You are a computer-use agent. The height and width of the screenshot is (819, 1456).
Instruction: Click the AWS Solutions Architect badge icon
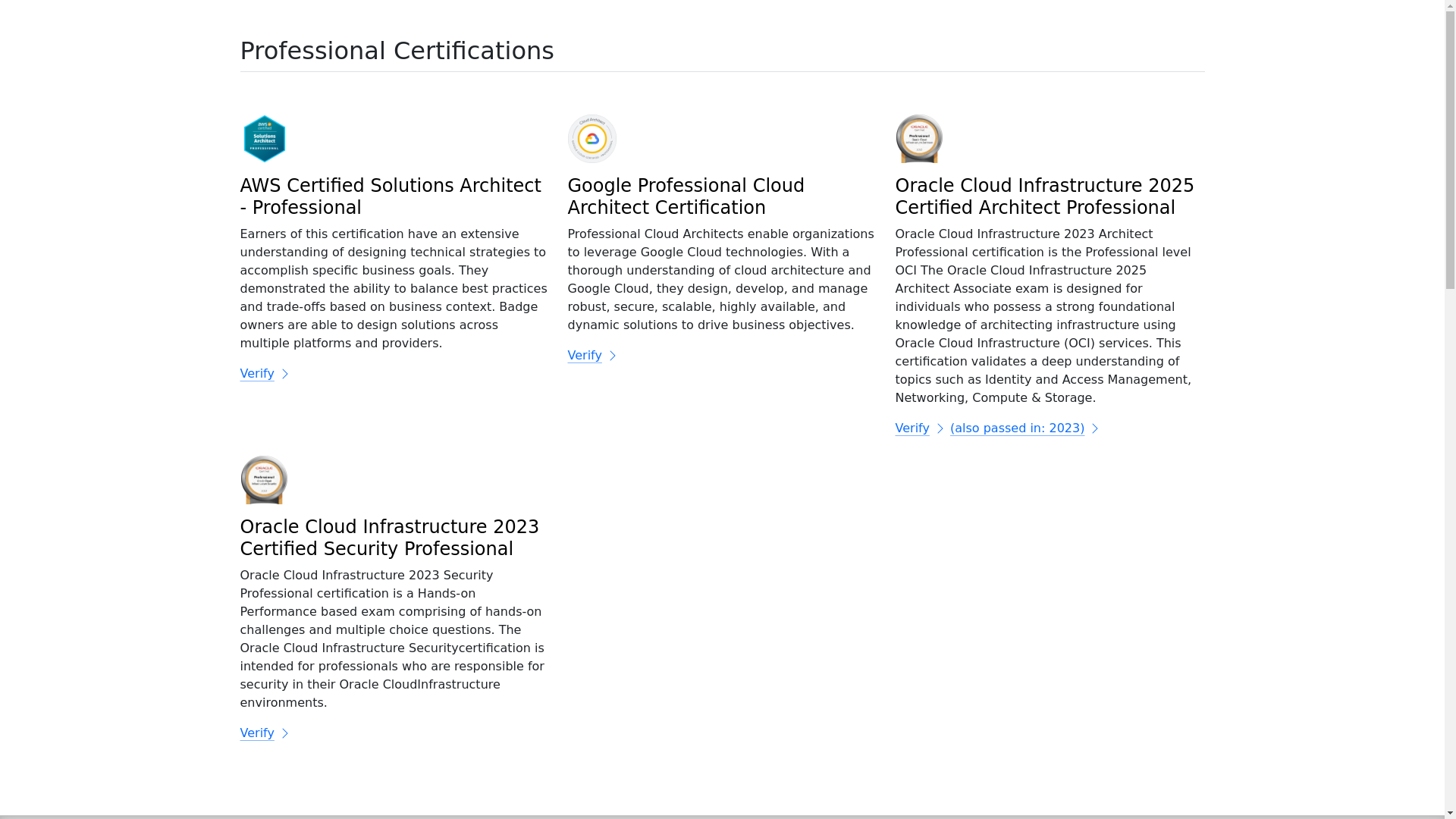264,139
